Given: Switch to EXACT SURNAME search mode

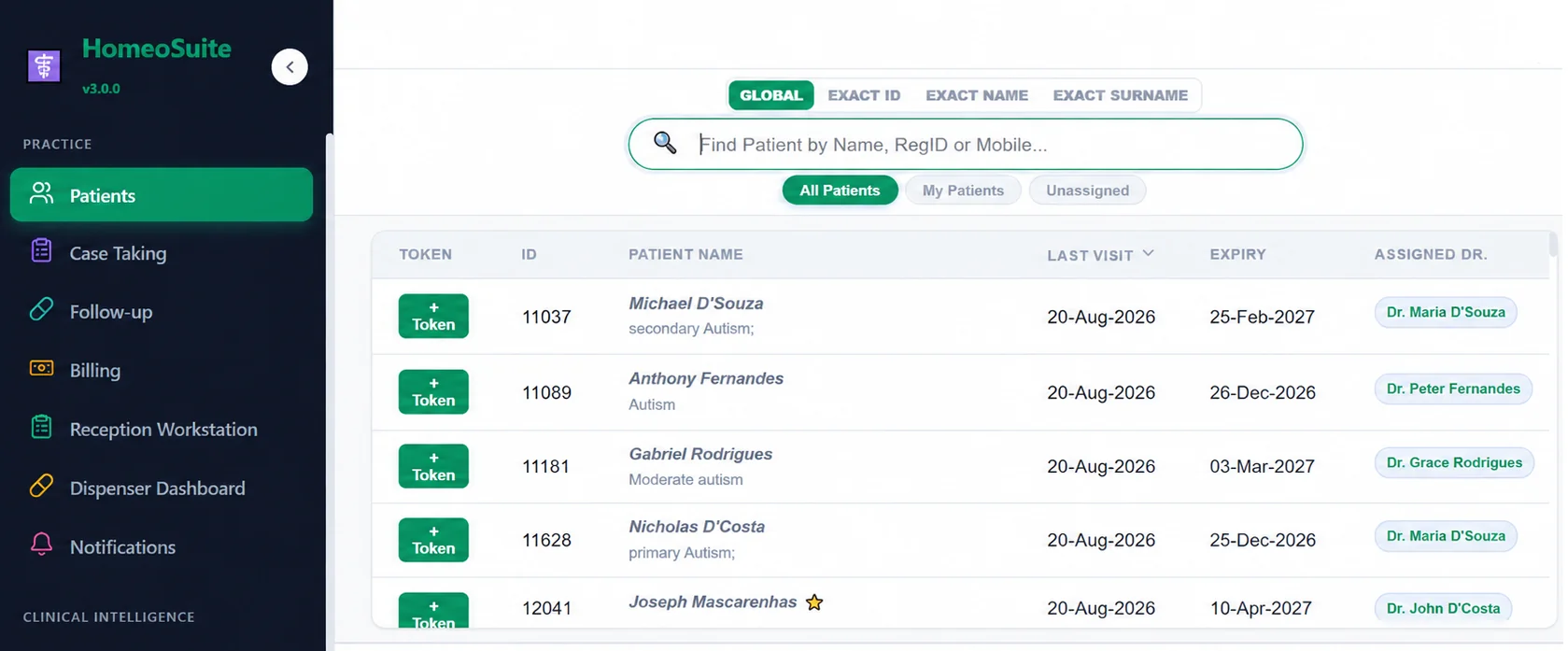Looking at the screenshot, I should tap(1121, 95).
